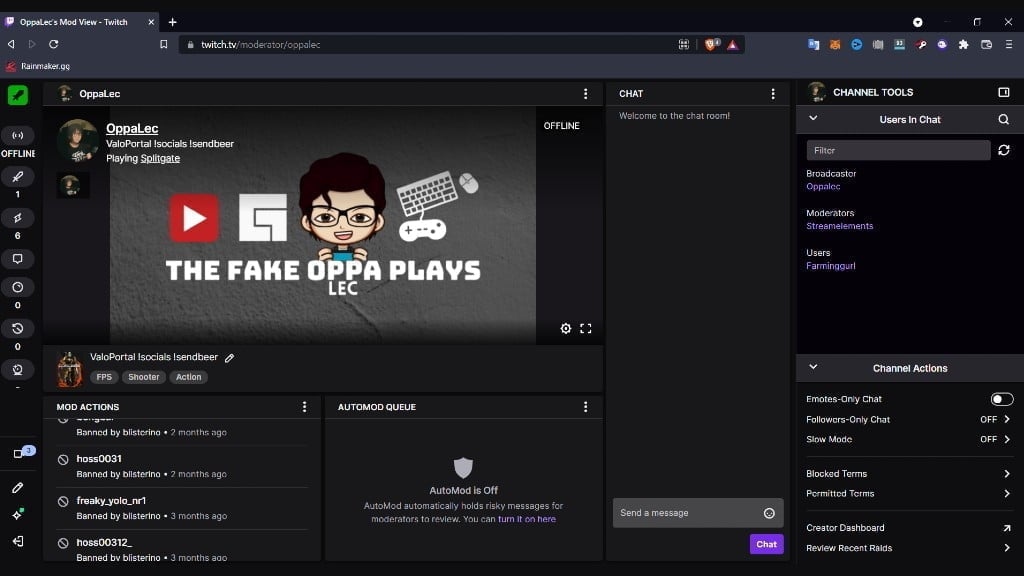Collapse the Channel Actions section
The height and width of the screenshot is (576, 1024).
(x=813, y=367)
